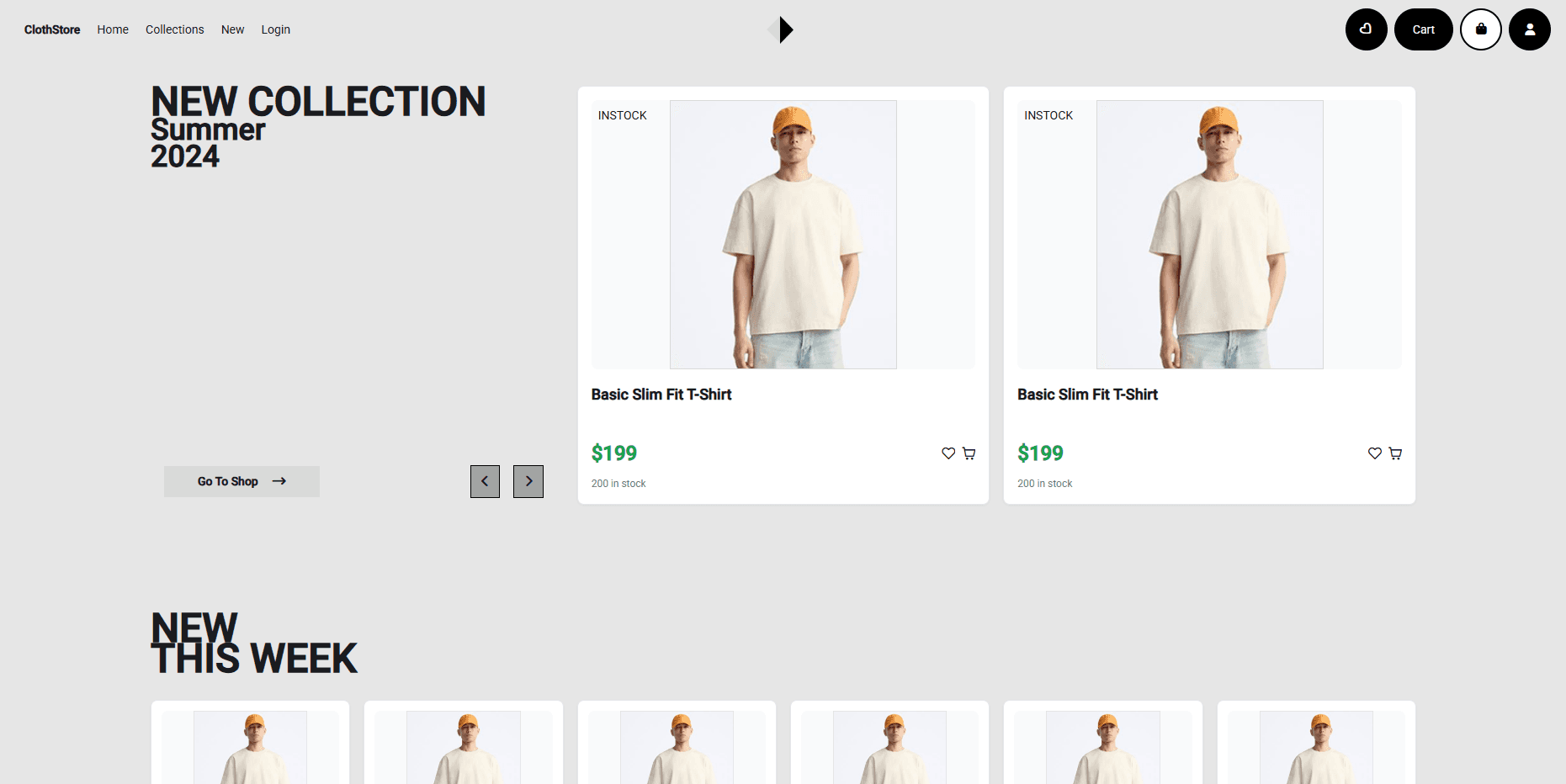The image size is (1566, 784).
Task: Navigate to the New menu link
Action: coord(232,29)
